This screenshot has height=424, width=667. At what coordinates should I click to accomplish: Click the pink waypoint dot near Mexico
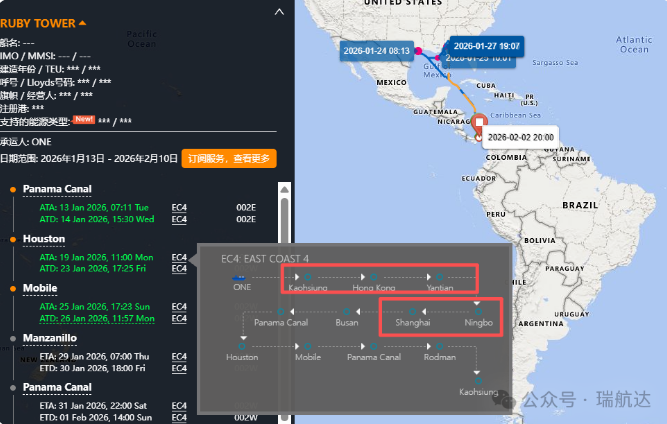tap(419, 51)
